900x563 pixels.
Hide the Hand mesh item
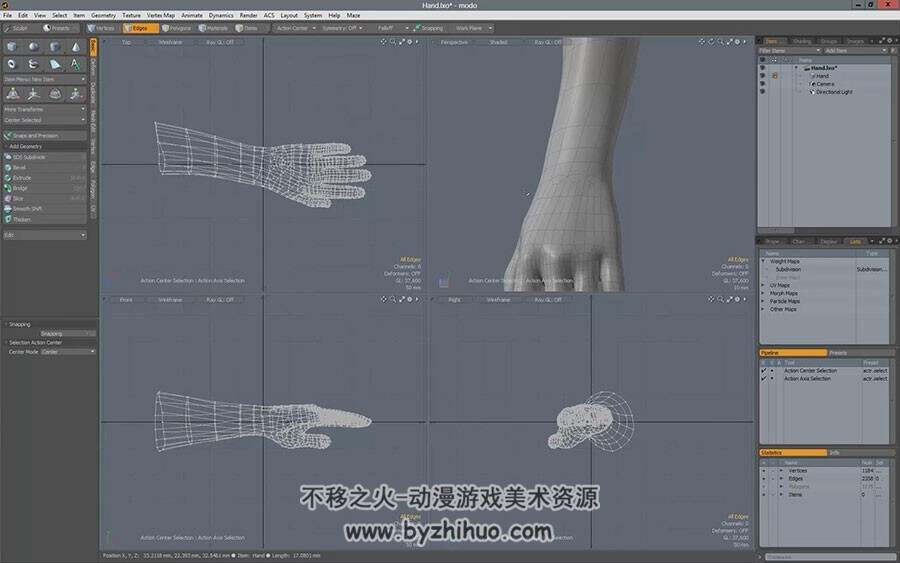(x=762, y=76)
